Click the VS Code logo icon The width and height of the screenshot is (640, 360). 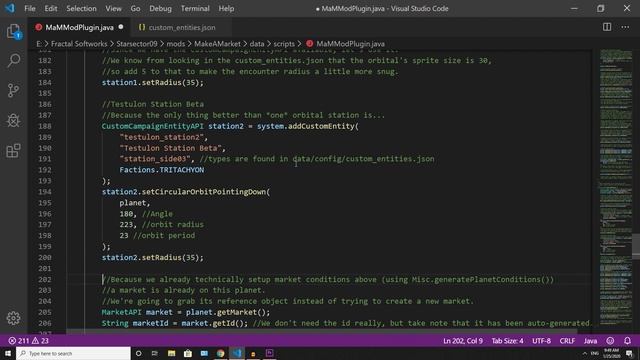pos(10,8)
